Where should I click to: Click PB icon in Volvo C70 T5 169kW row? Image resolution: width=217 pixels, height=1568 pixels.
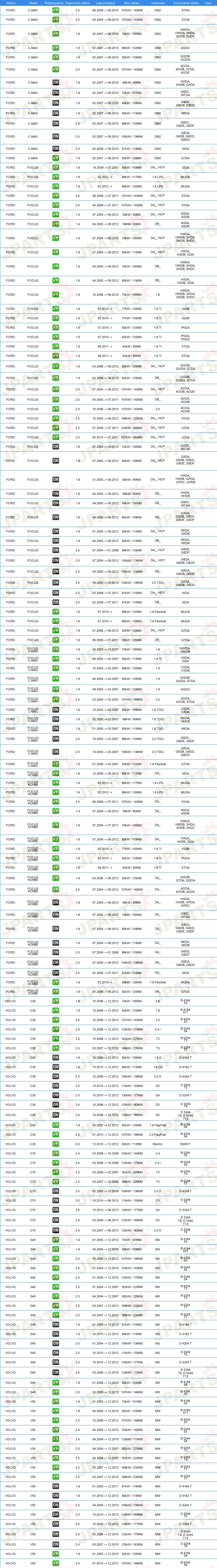coord(55,1182)
